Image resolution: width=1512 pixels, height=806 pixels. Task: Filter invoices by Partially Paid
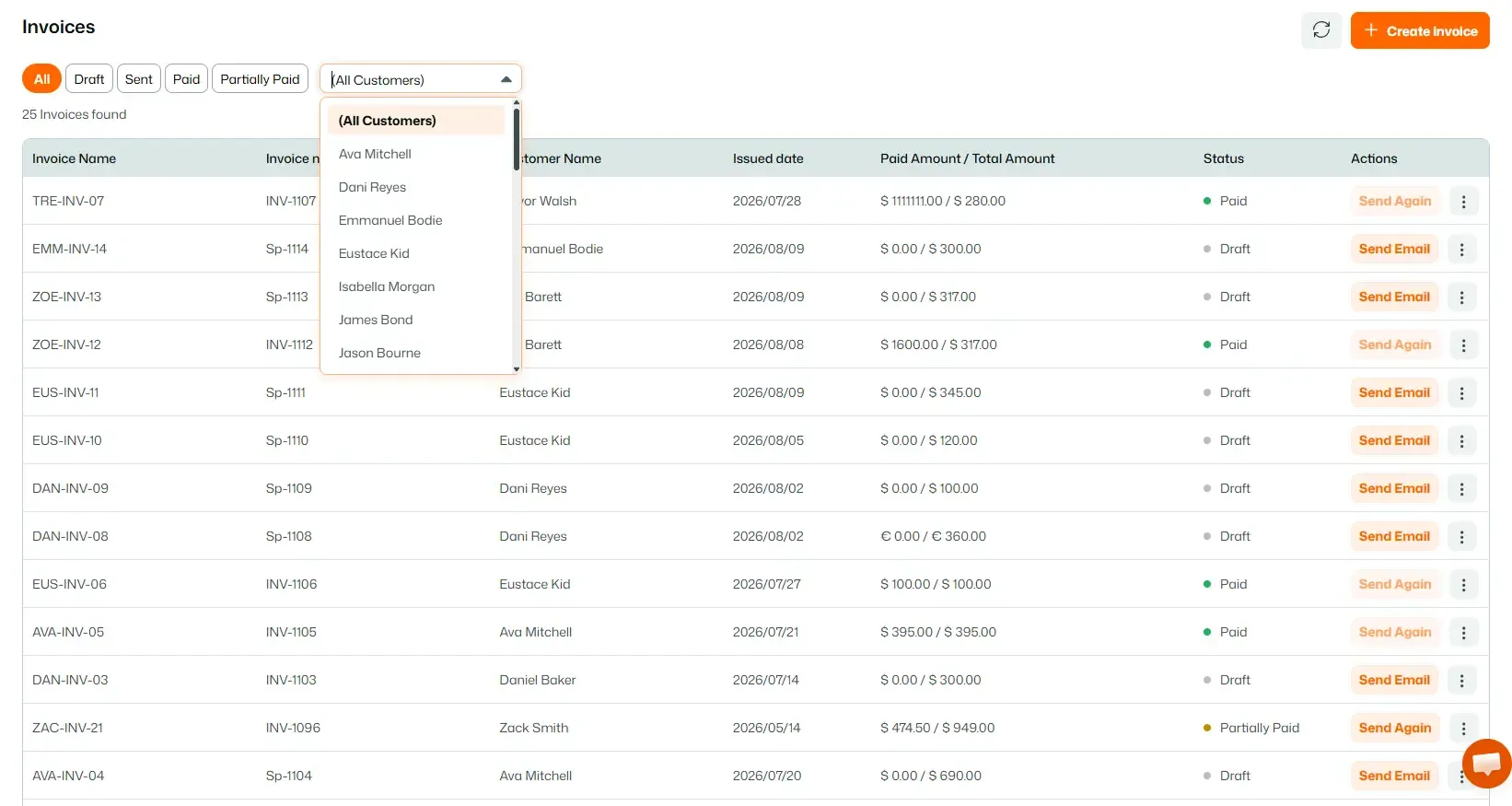click(x=260, y=79)
